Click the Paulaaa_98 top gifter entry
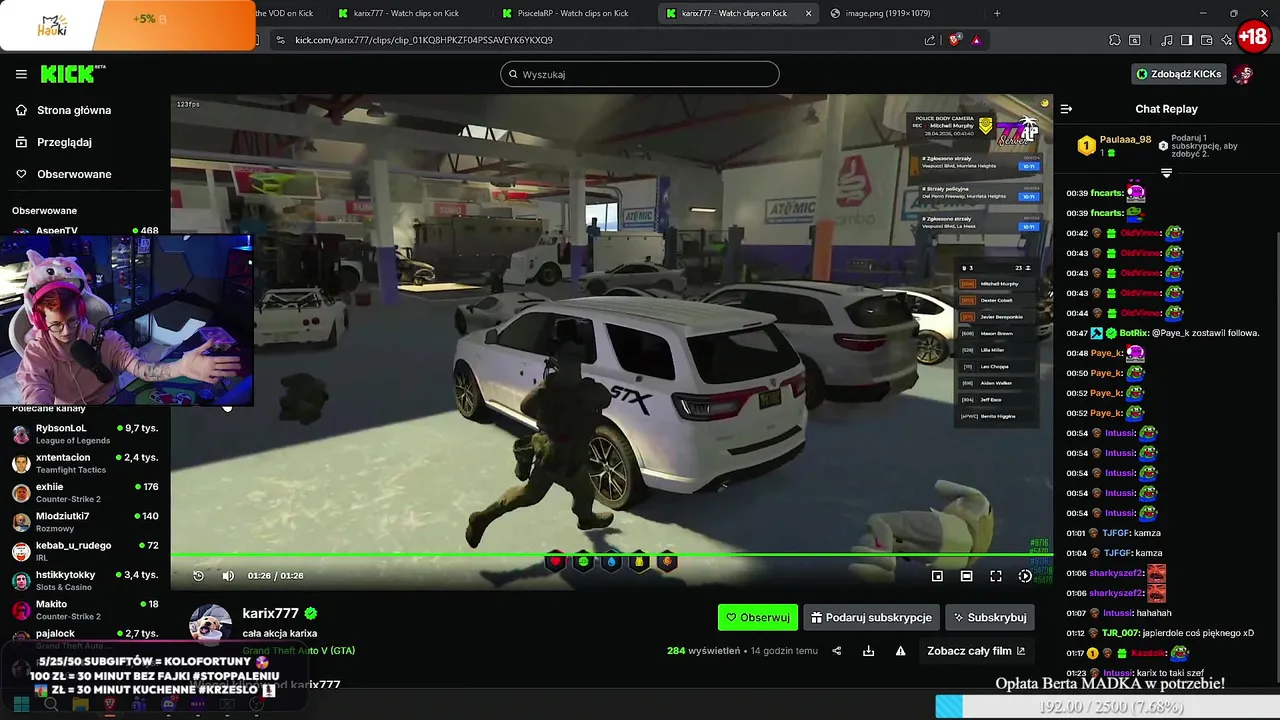The width and height of the screenshot is (1280, 720). [1116, 145]
